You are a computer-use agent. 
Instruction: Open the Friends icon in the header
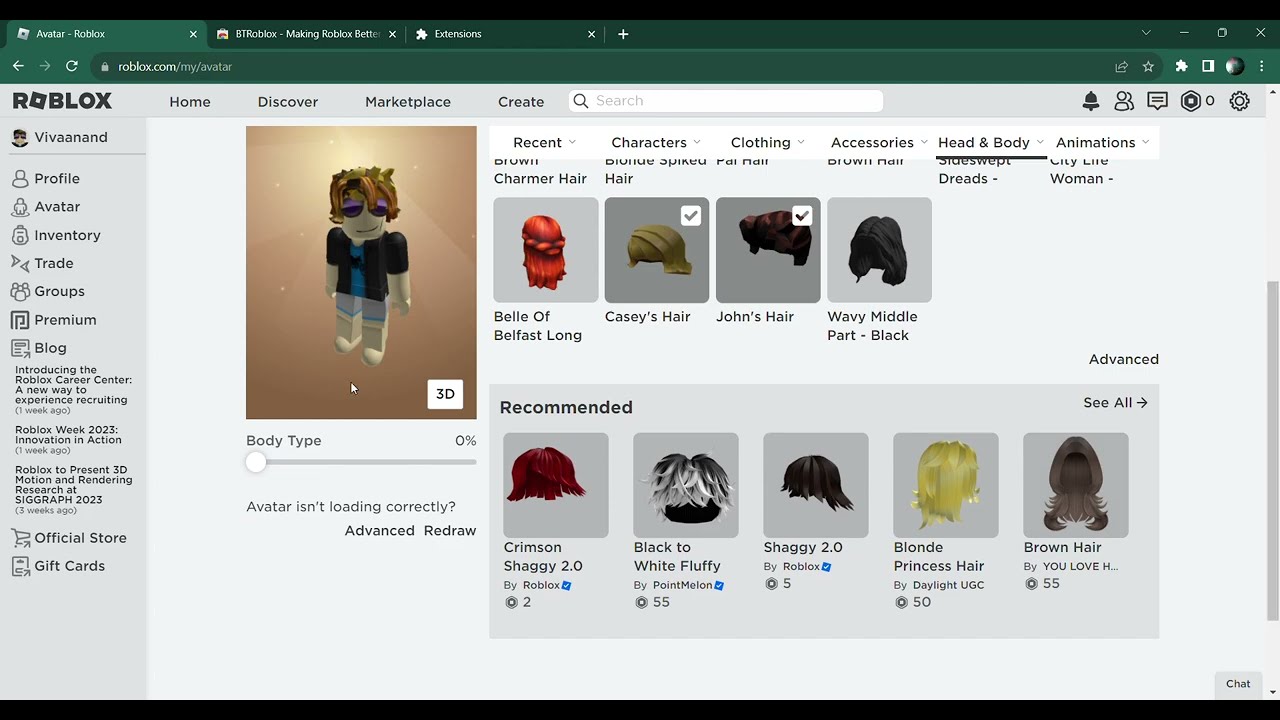click(x=1124, y=101)
